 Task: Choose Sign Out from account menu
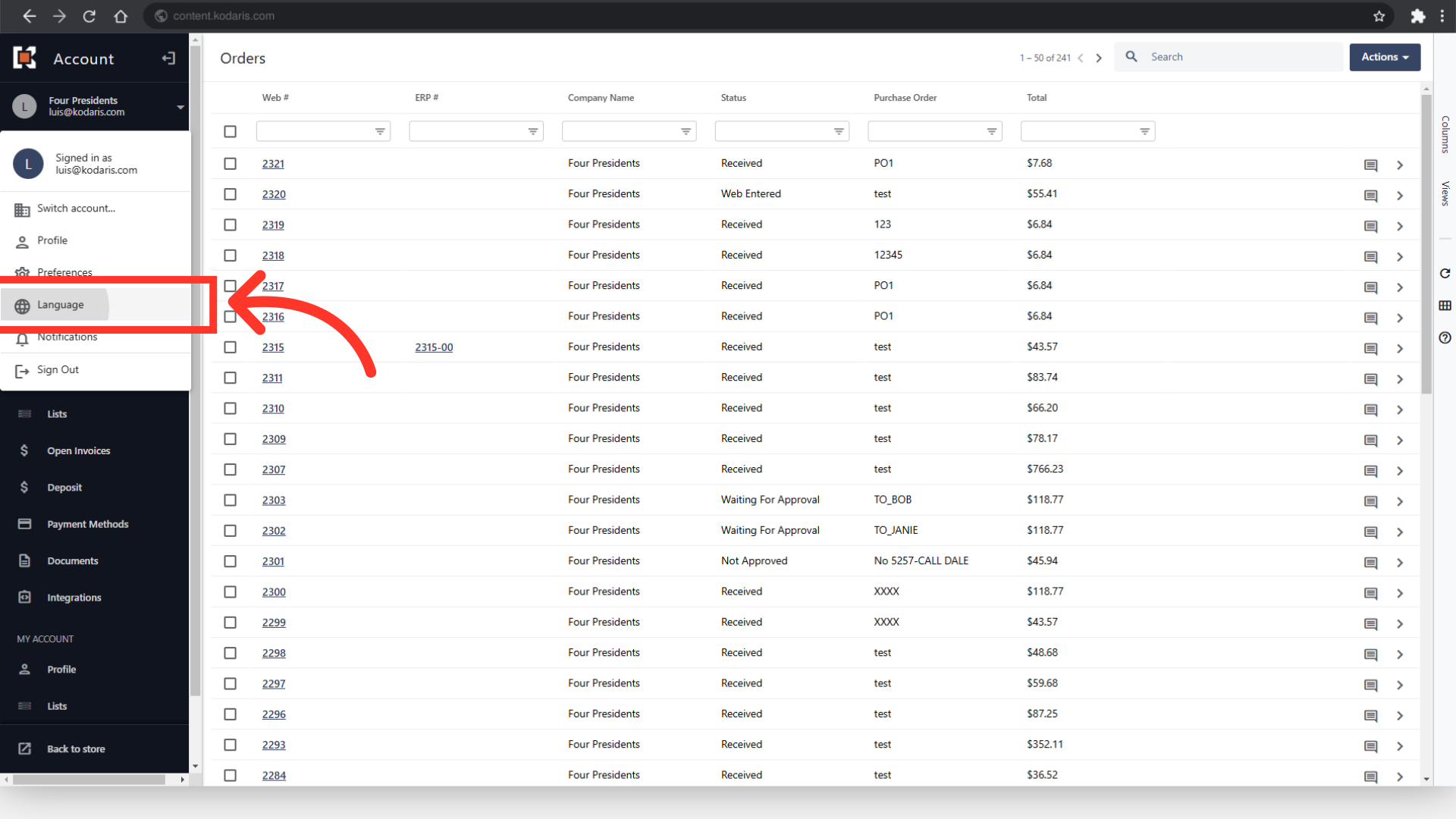coord(58,370)
